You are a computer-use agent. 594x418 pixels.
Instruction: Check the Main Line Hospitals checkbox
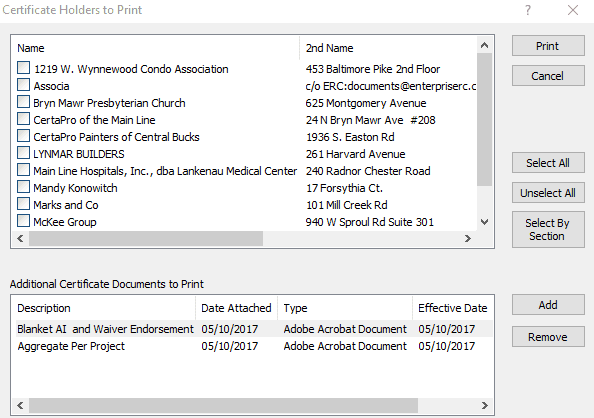tap(23, 170)
